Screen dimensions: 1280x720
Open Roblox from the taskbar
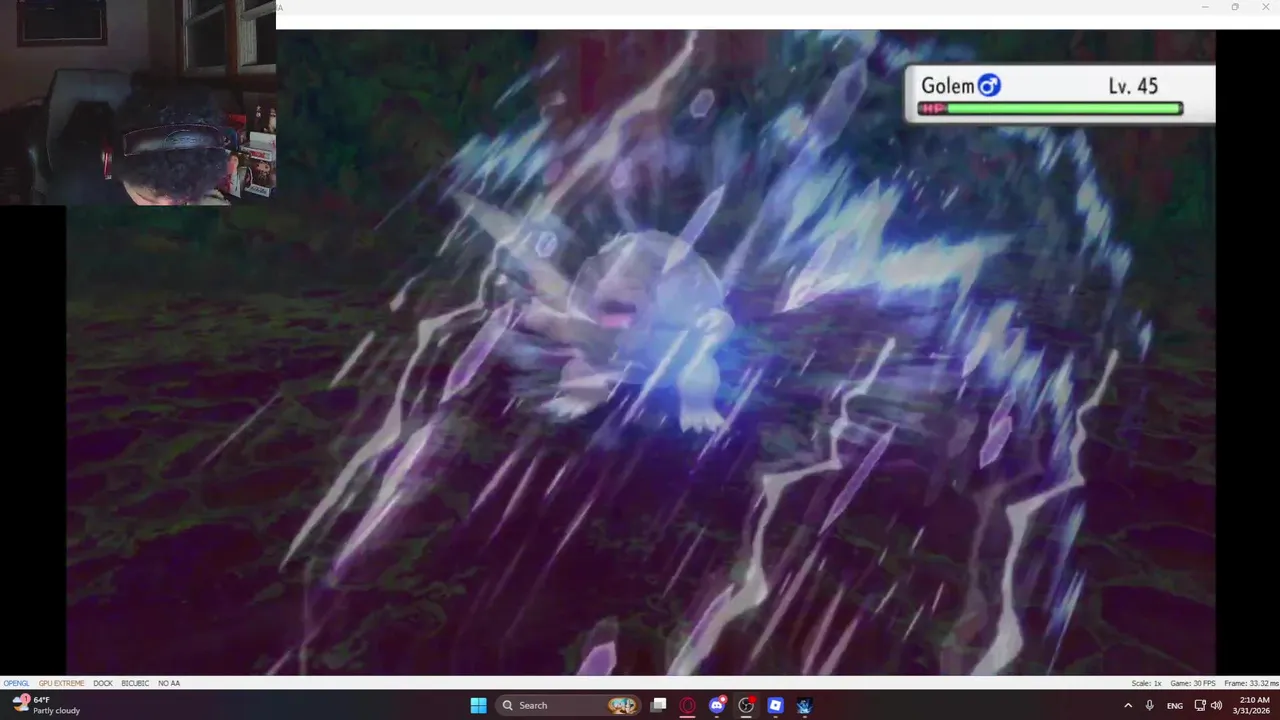click(775, 705)
